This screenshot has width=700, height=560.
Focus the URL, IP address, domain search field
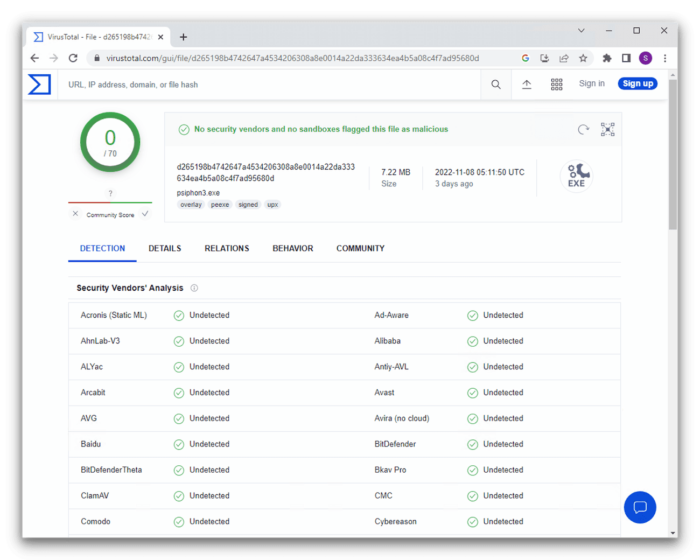click(x=270, y=85)
